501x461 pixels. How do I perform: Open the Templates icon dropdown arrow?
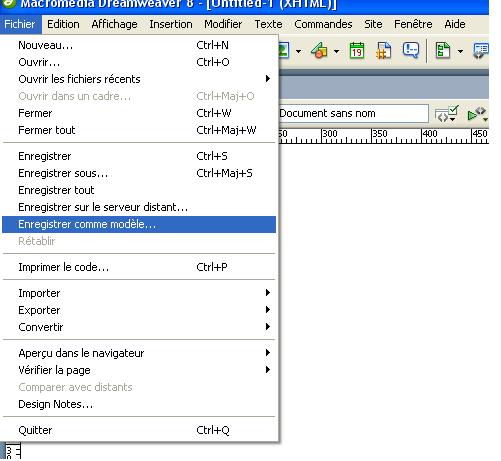point(461,51)
